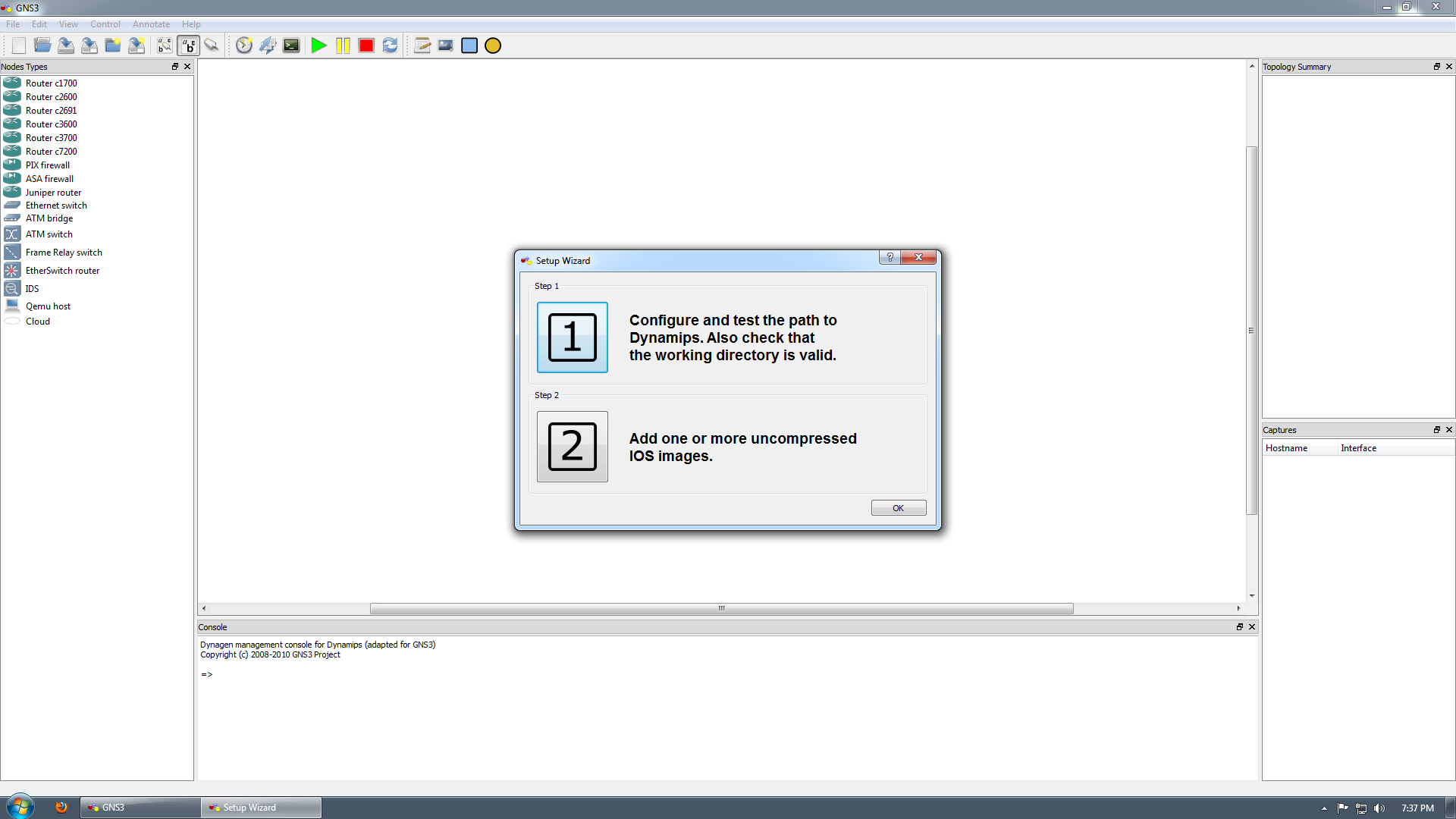This screenshot has width=1456, height=819.
Task: Click the New project folder icon
Action: (x=113, y=45)
